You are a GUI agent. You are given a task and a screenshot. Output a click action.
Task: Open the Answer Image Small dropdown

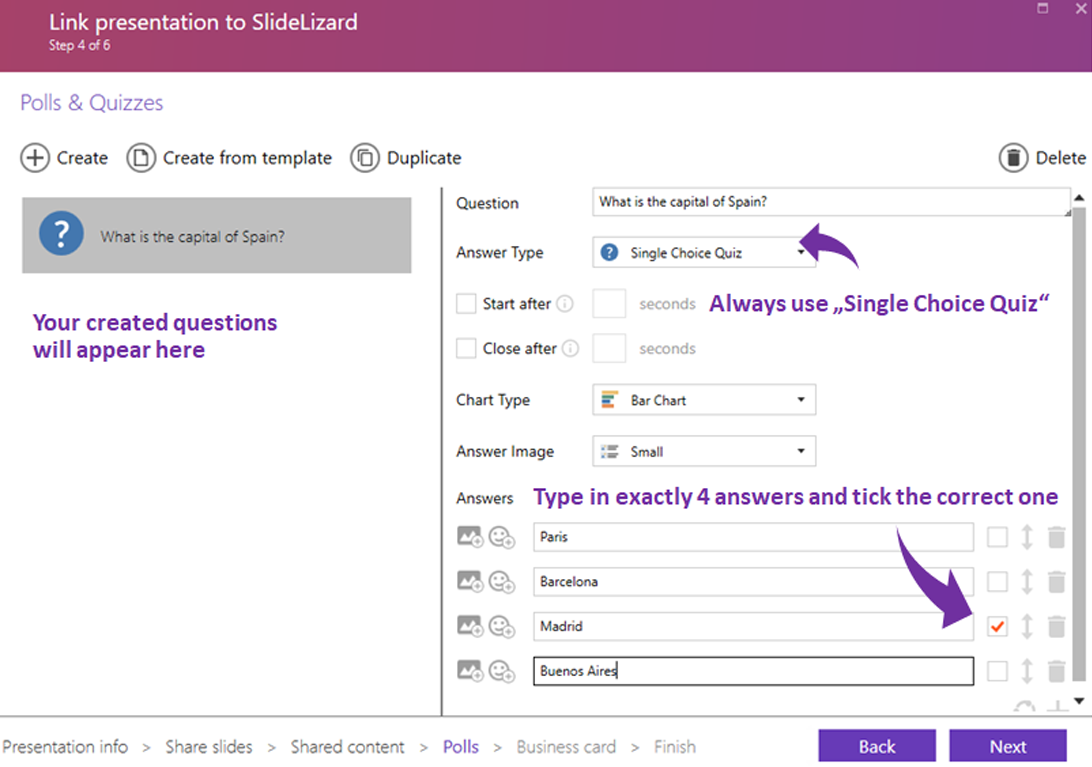pos(704,451)
